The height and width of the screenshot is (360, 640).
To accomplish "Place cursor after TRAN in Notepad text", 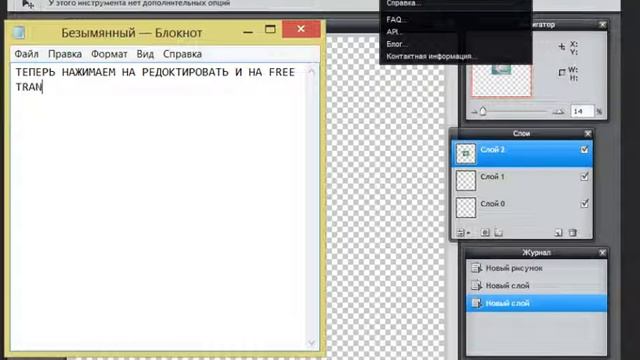I will pos(43,87).
